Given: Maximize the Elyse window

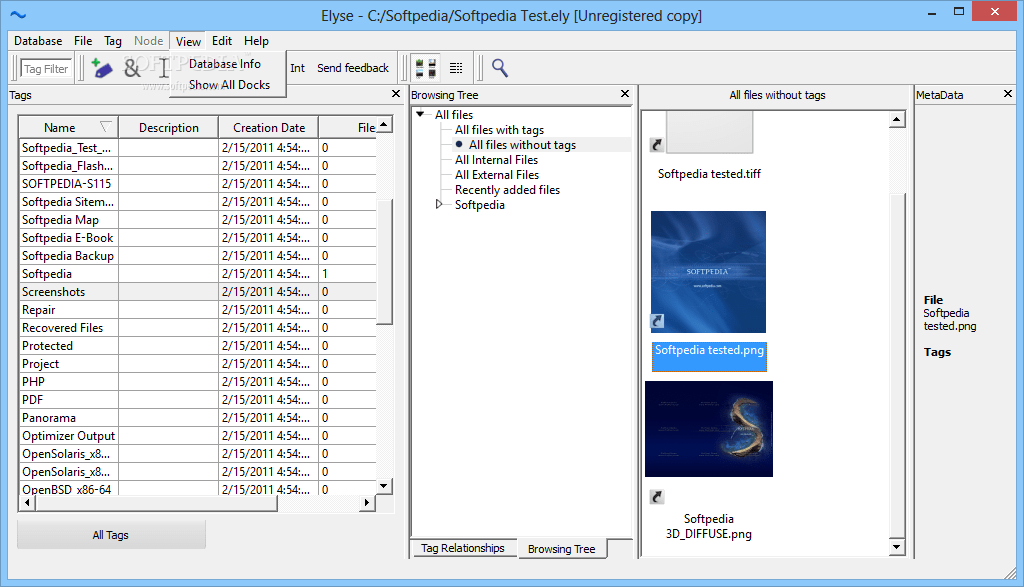Looking at the screenshot, I should 959,11.
